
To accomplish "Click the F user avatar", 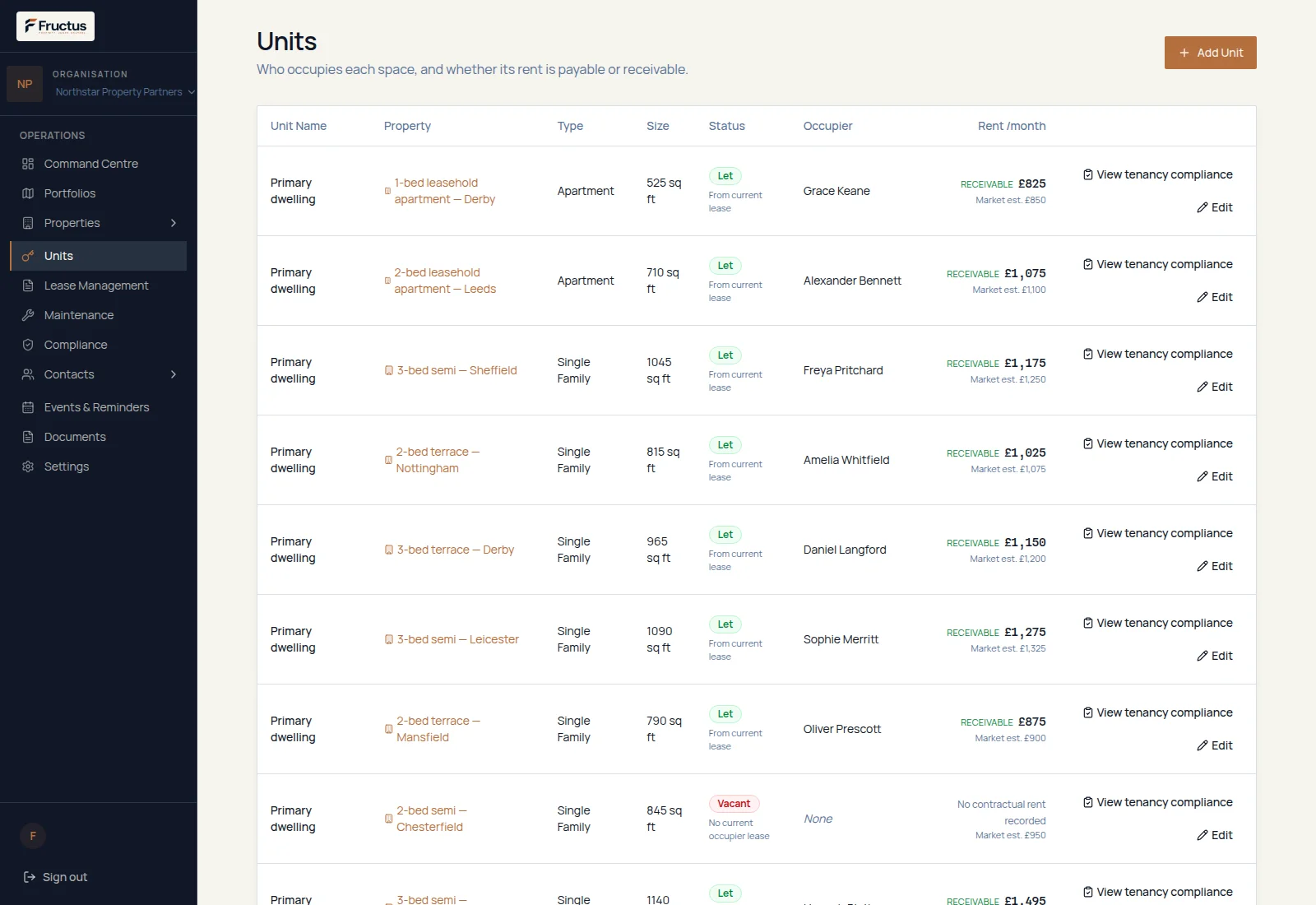I will 33,836.
